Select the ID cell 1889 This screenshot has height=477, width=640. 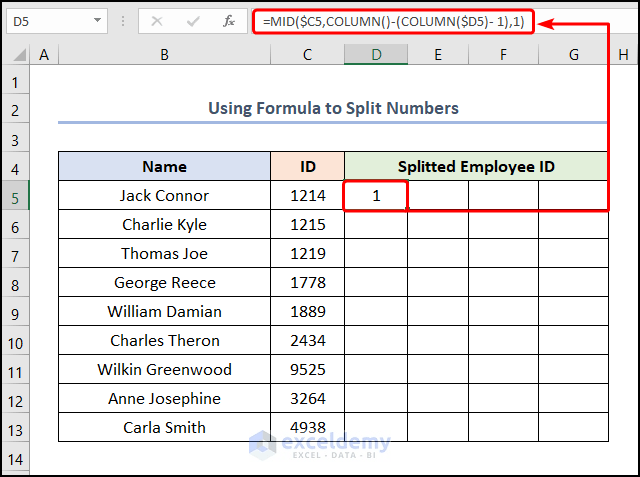(x=307, y=311)
